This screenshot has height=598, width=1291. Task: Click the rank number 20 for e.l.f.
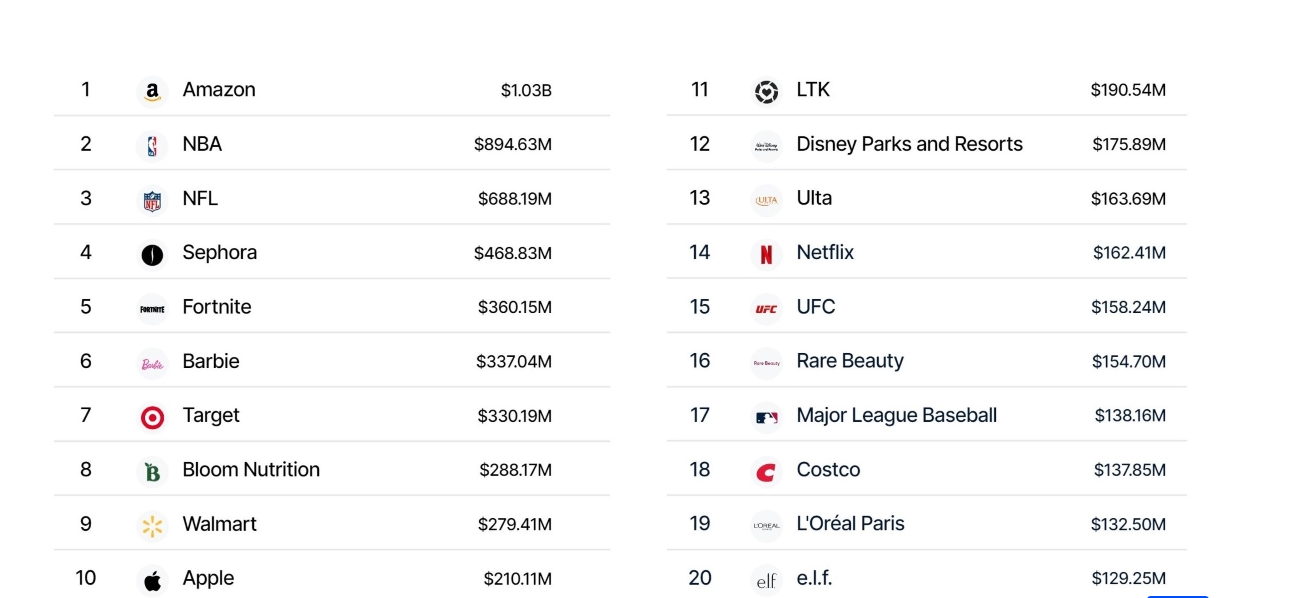700,578
